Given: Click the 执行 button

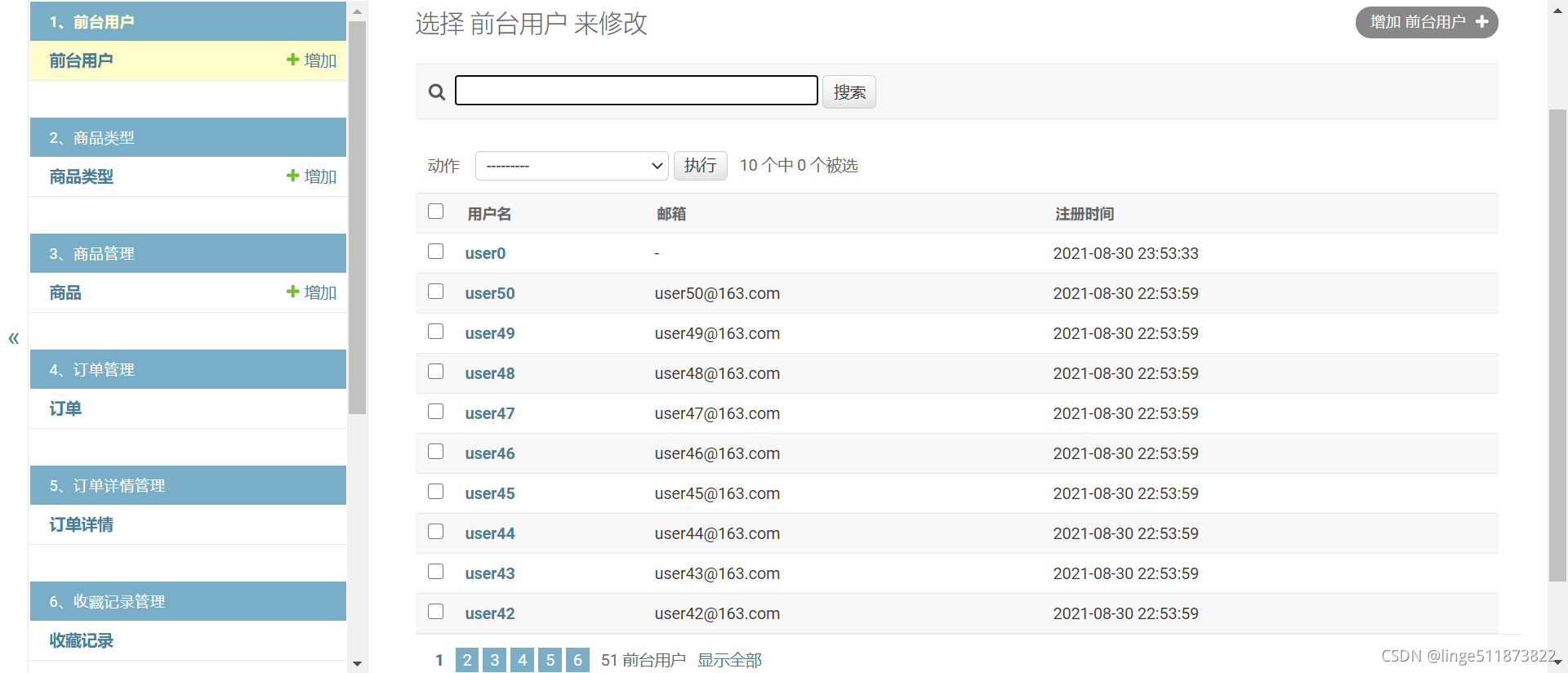Looking at the screenshot, I should click(700, 166).
